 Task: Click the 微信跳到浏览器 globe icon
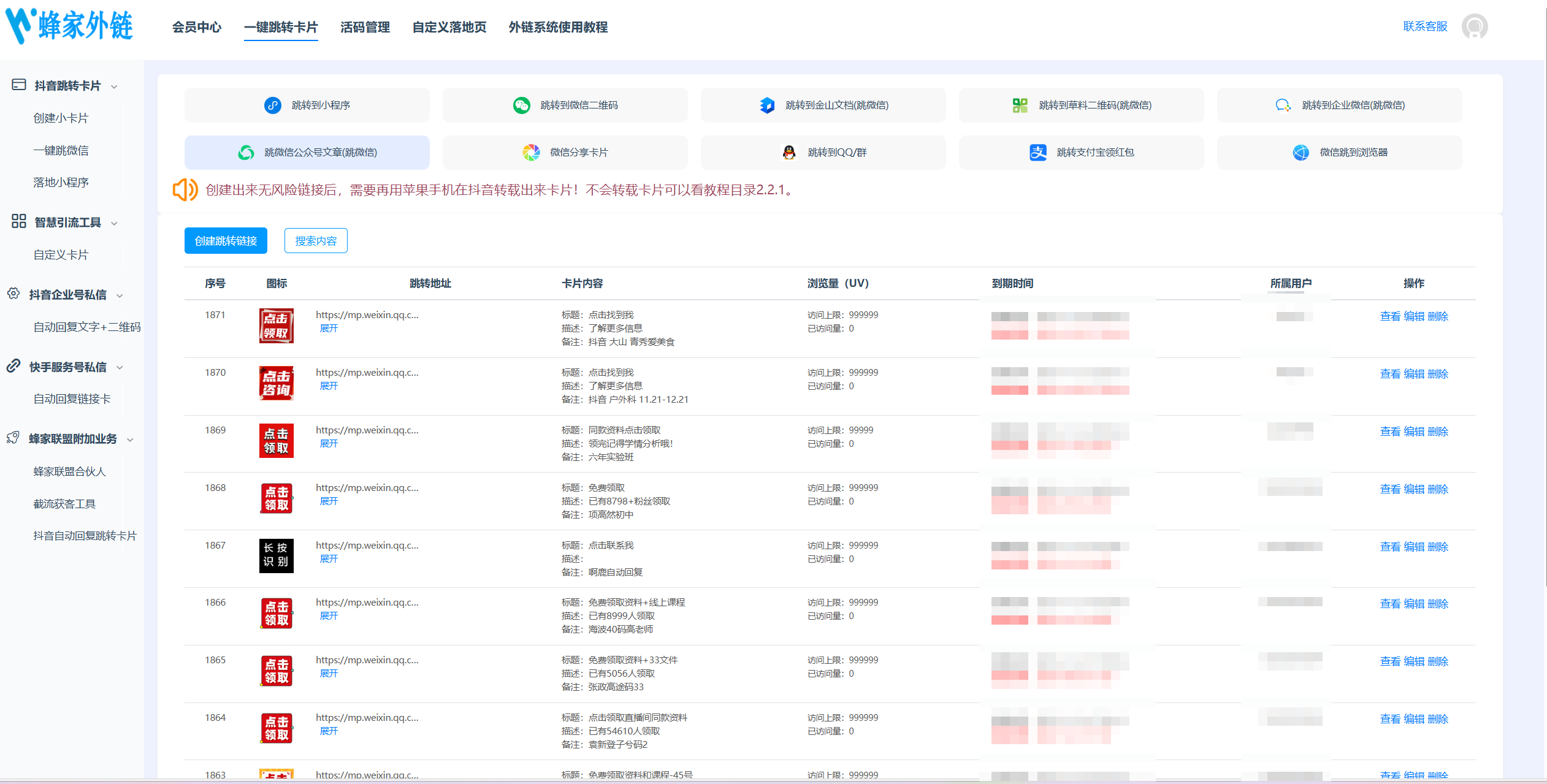coord(1301,153)
